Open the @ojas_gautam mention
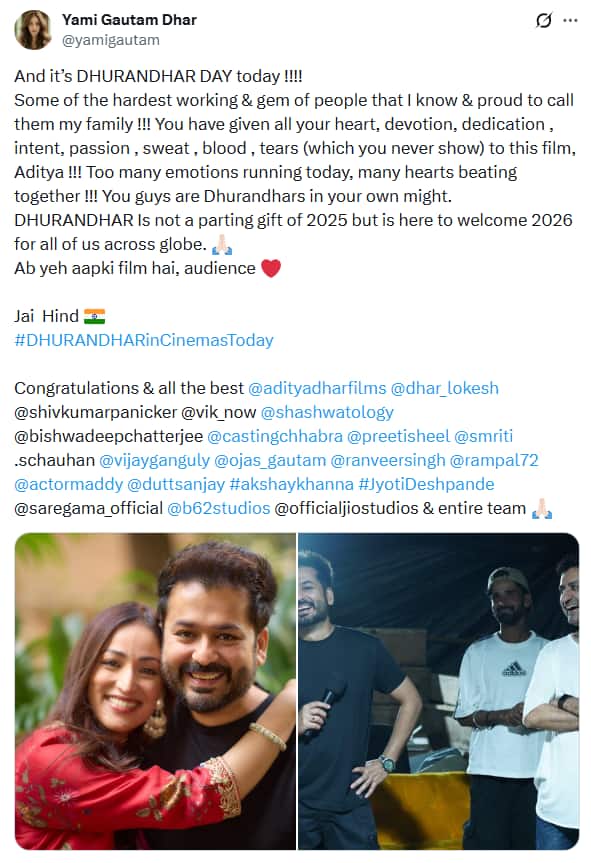This screenshot has width=591, height=863. pyautogui.click(x=270, y=460)
